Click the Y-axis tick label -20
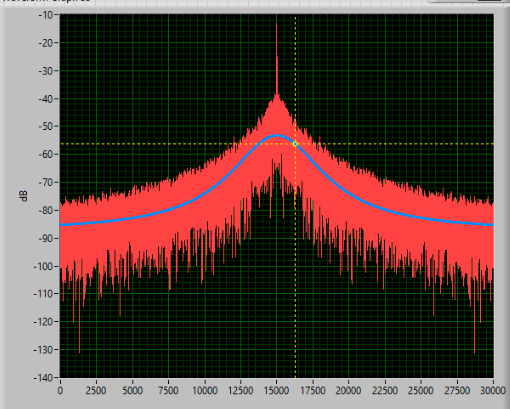The image size is (510, 409). [x=45, y=43]
